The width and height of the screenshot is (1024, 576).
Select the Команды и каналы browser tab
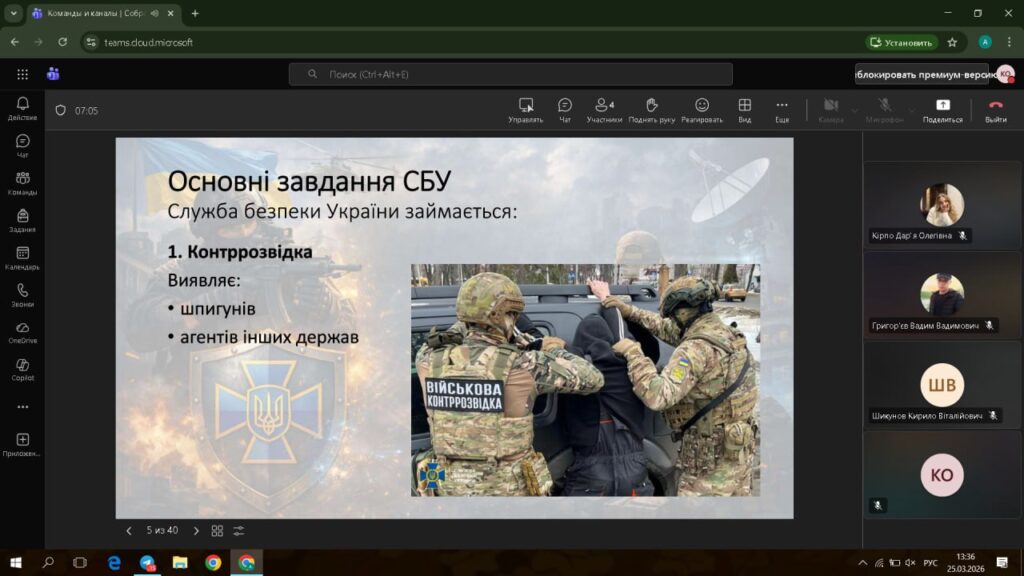click(95, 13)
